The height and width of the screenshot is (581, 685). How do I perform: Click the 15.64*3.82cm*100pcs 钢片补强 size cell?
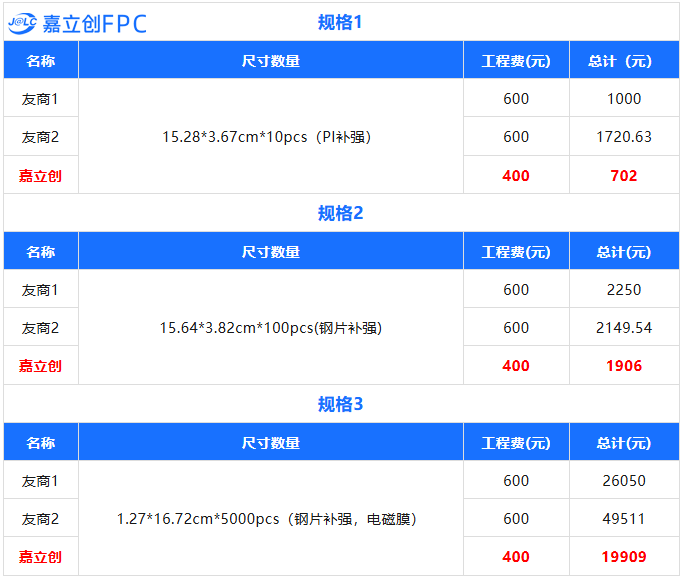tap(271, 328)
